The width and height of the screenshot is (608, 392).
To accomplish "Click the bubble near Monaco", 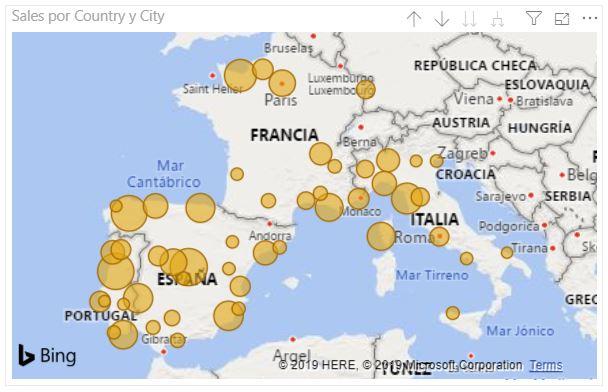I will (359, 198).
